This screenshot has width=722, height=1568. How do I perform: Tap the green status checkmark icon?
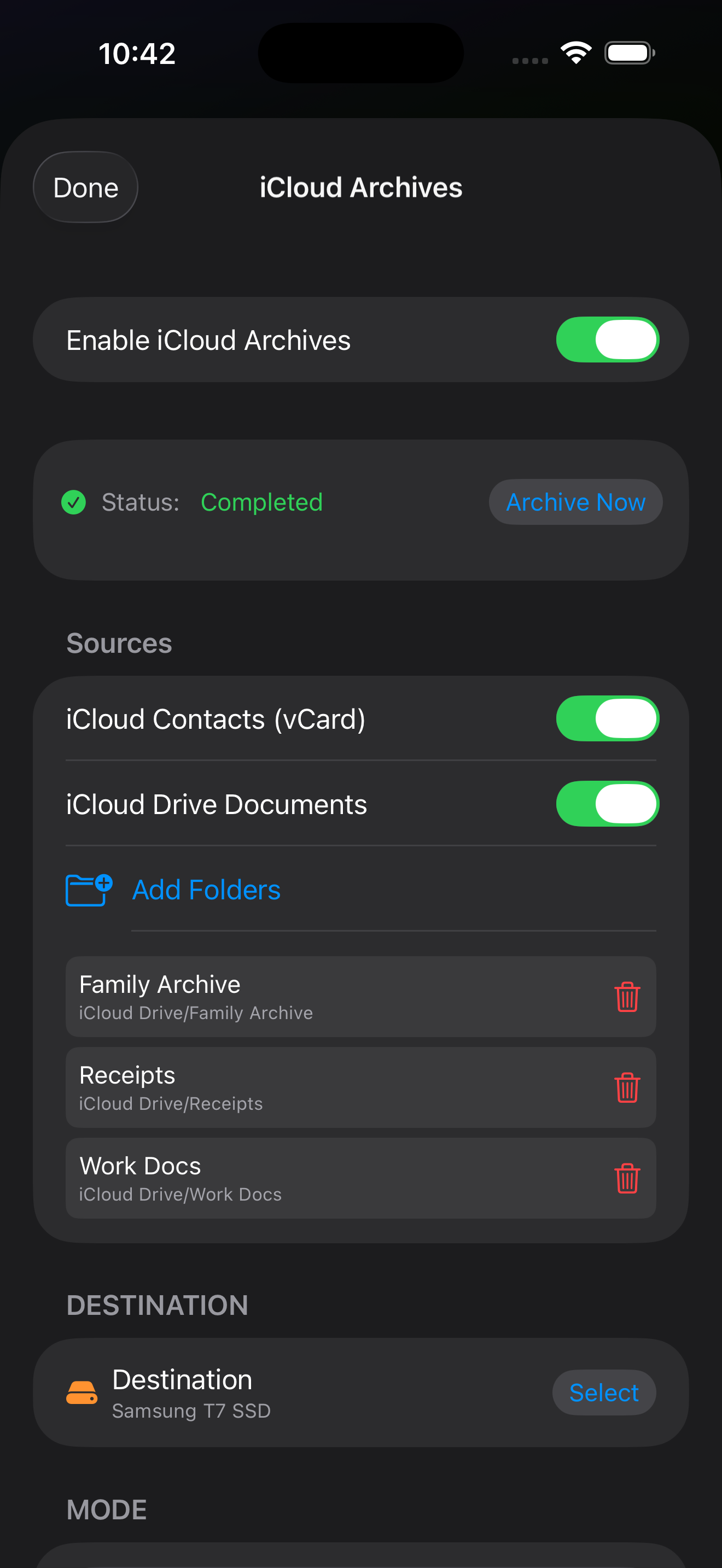[74, 502]
